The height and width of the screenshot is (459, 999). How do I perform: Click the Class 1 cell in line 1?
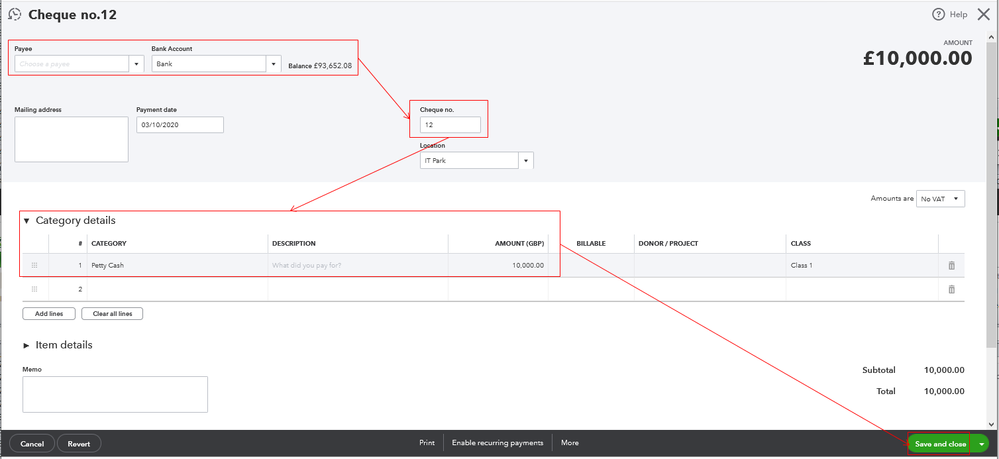[x=861, y=265]
